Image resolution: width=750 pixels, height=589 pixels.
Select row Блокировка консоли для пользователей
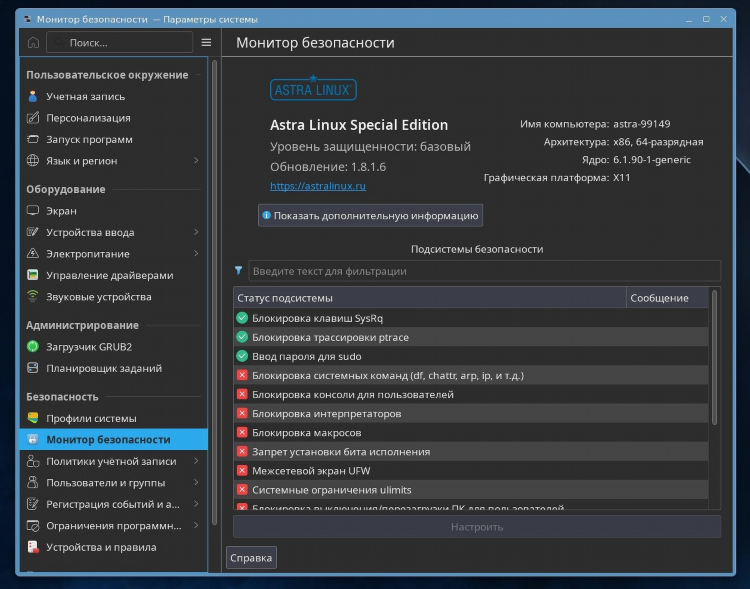point(471,394)
